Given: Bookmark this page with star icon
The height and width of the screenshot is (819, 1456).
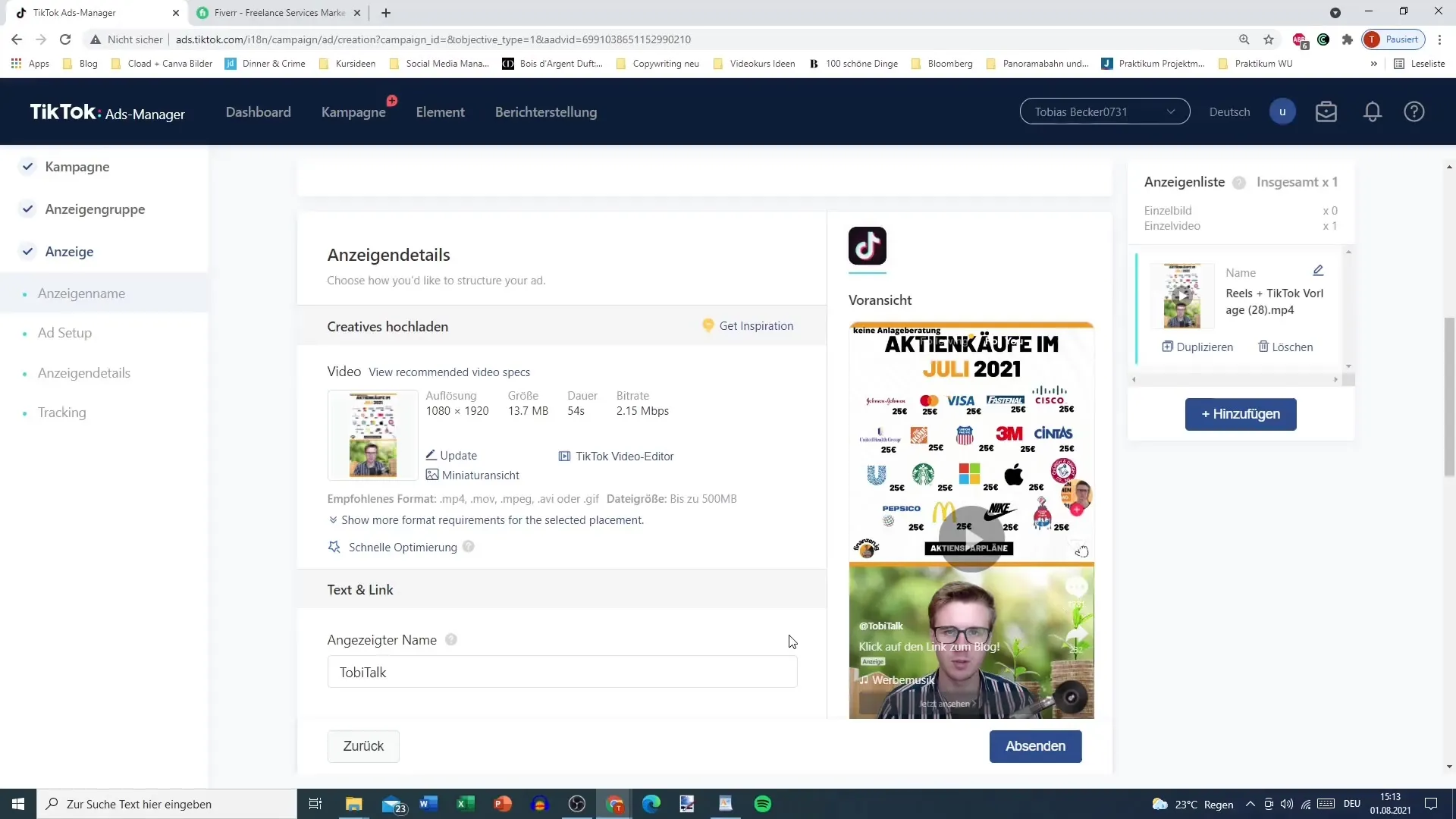Looking at the screenshot, I should (1269, 39).
